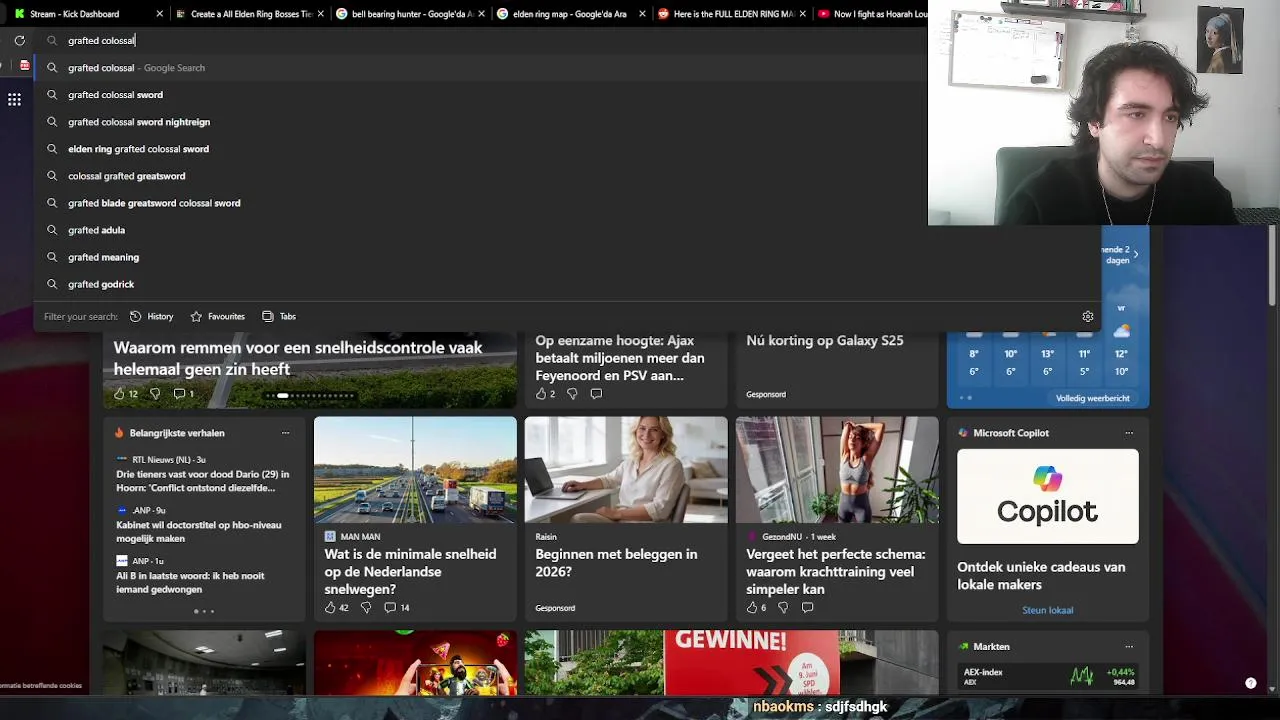Read 'Ali B in laatste woord' story

[191, 582]
